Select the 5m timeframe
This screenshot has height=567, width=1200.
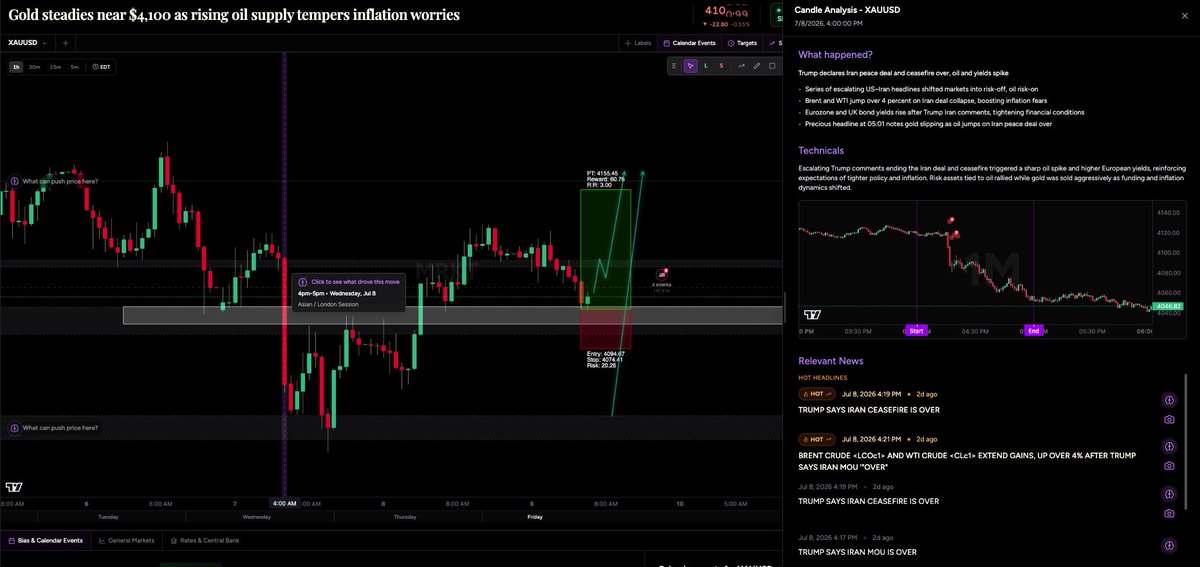[x=74, y=66]
